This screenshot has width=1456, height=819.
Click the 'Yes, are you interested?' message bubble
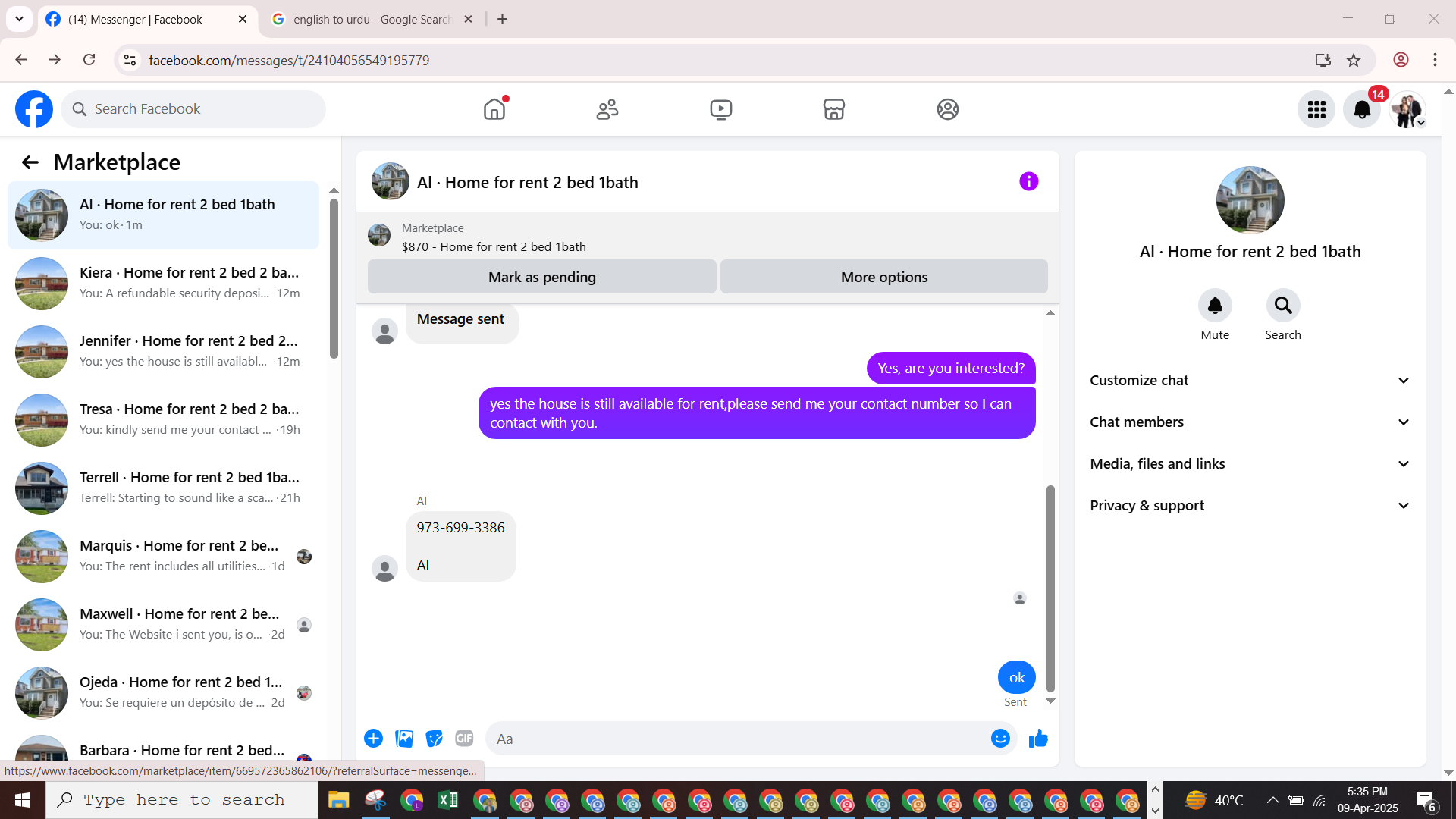click(951, 369)
